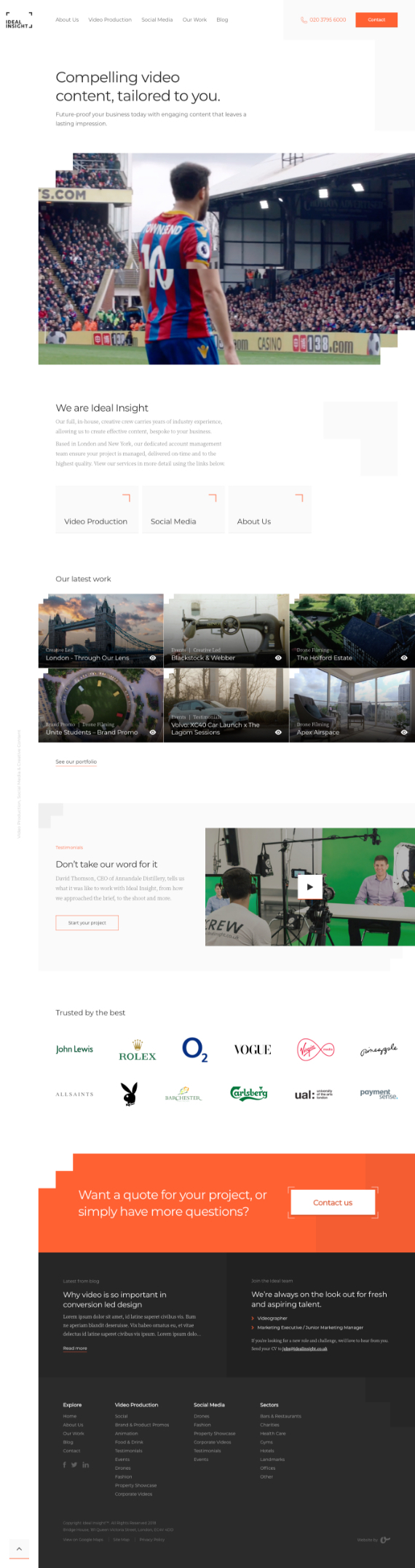Open Video Production in the top navigation

point(110,20)
